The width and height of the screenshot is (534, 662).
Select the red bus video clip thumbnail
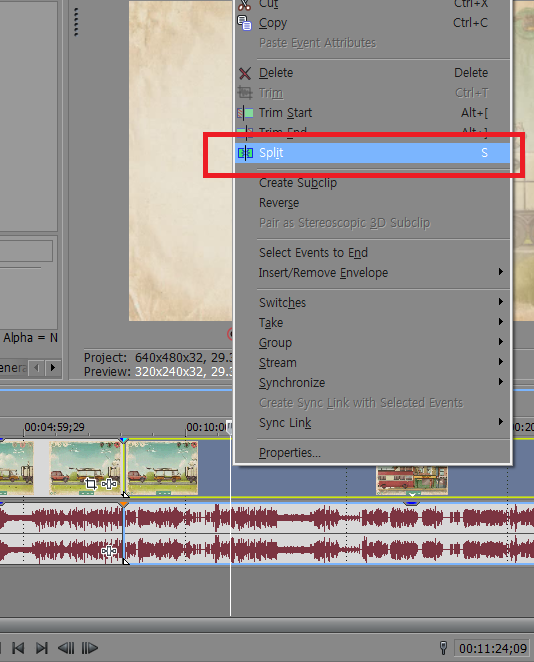412,480
